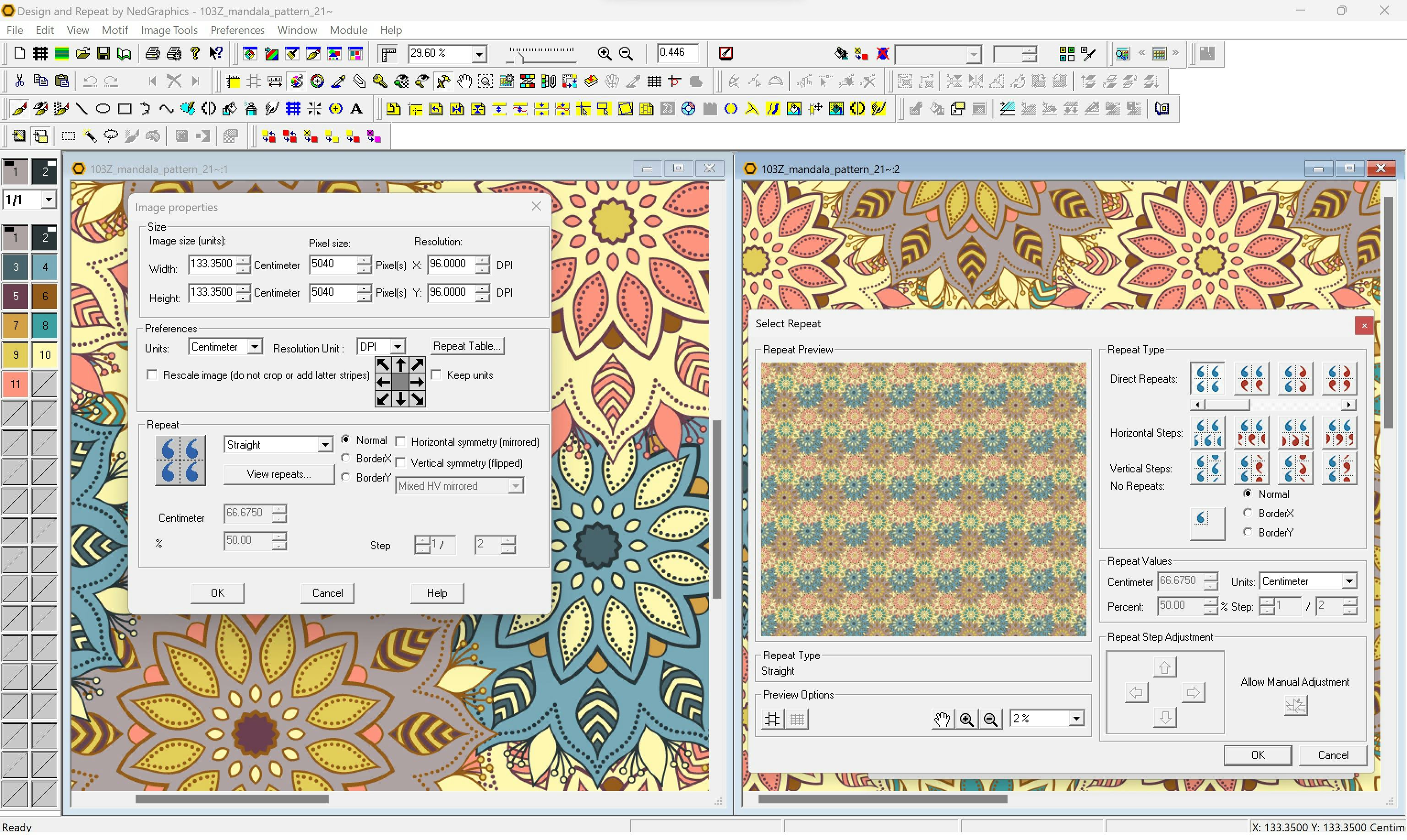Open a file with the Open folder icon
The height and width of the screenshot is (840, 1407).
(82, 53)
